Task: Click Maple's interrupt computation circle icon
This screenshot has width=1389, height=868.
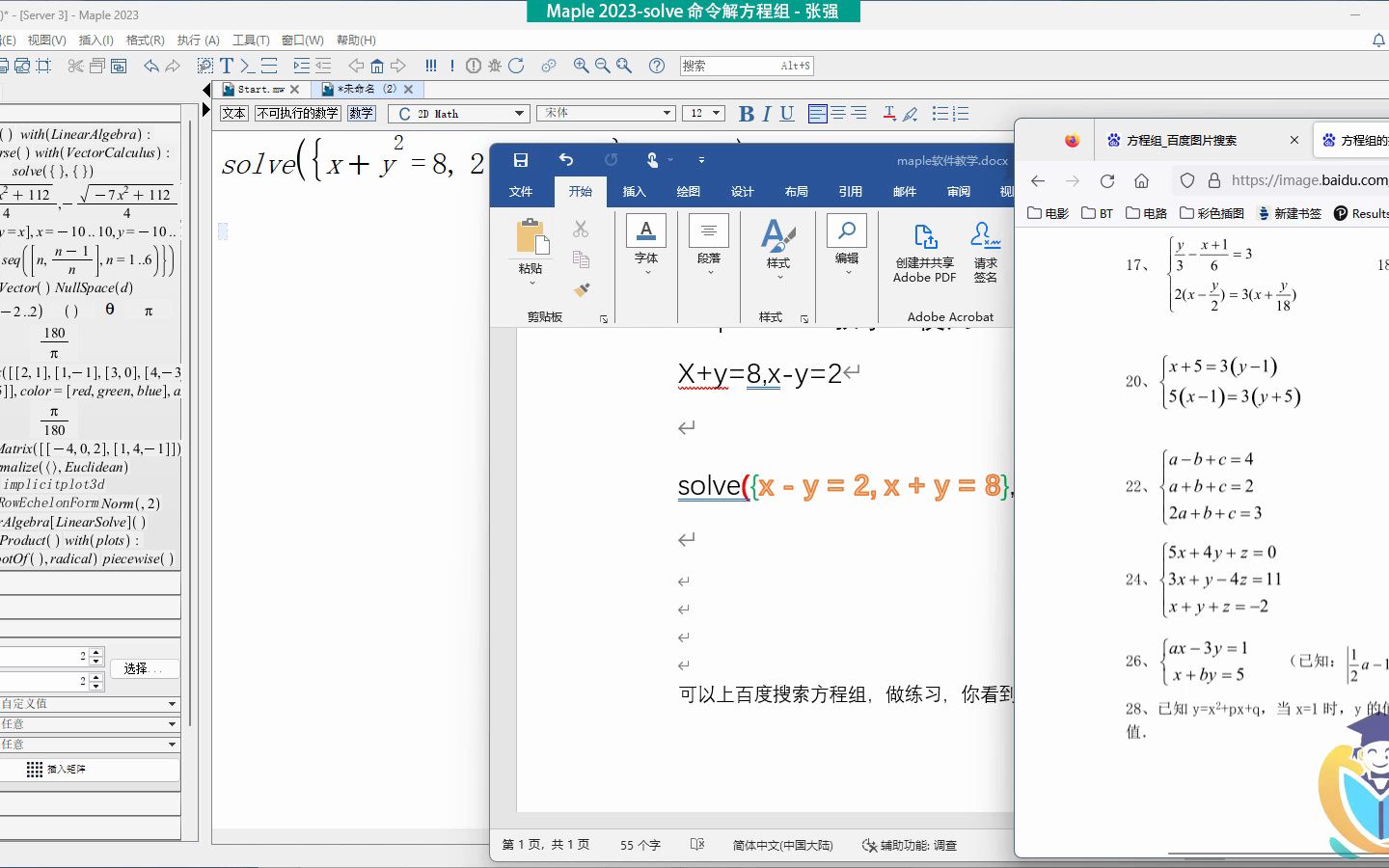Action: coord(473,66)
